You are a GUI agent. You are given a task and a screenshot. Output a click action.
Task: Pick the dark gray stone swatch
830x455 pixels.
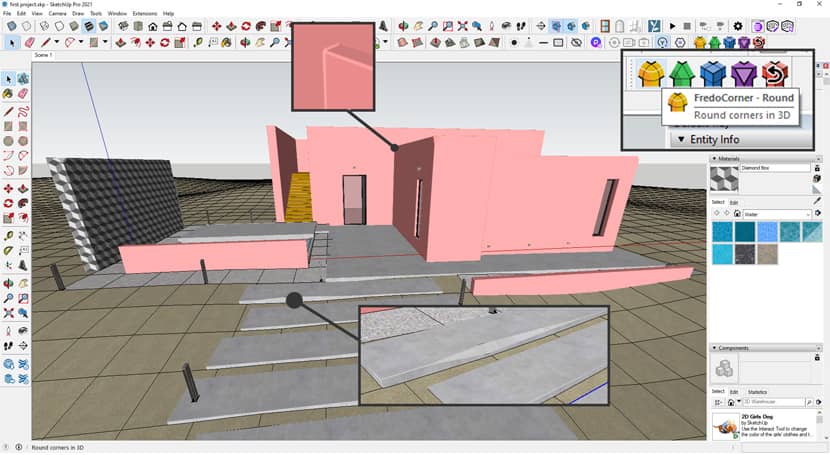pos(744,254)
